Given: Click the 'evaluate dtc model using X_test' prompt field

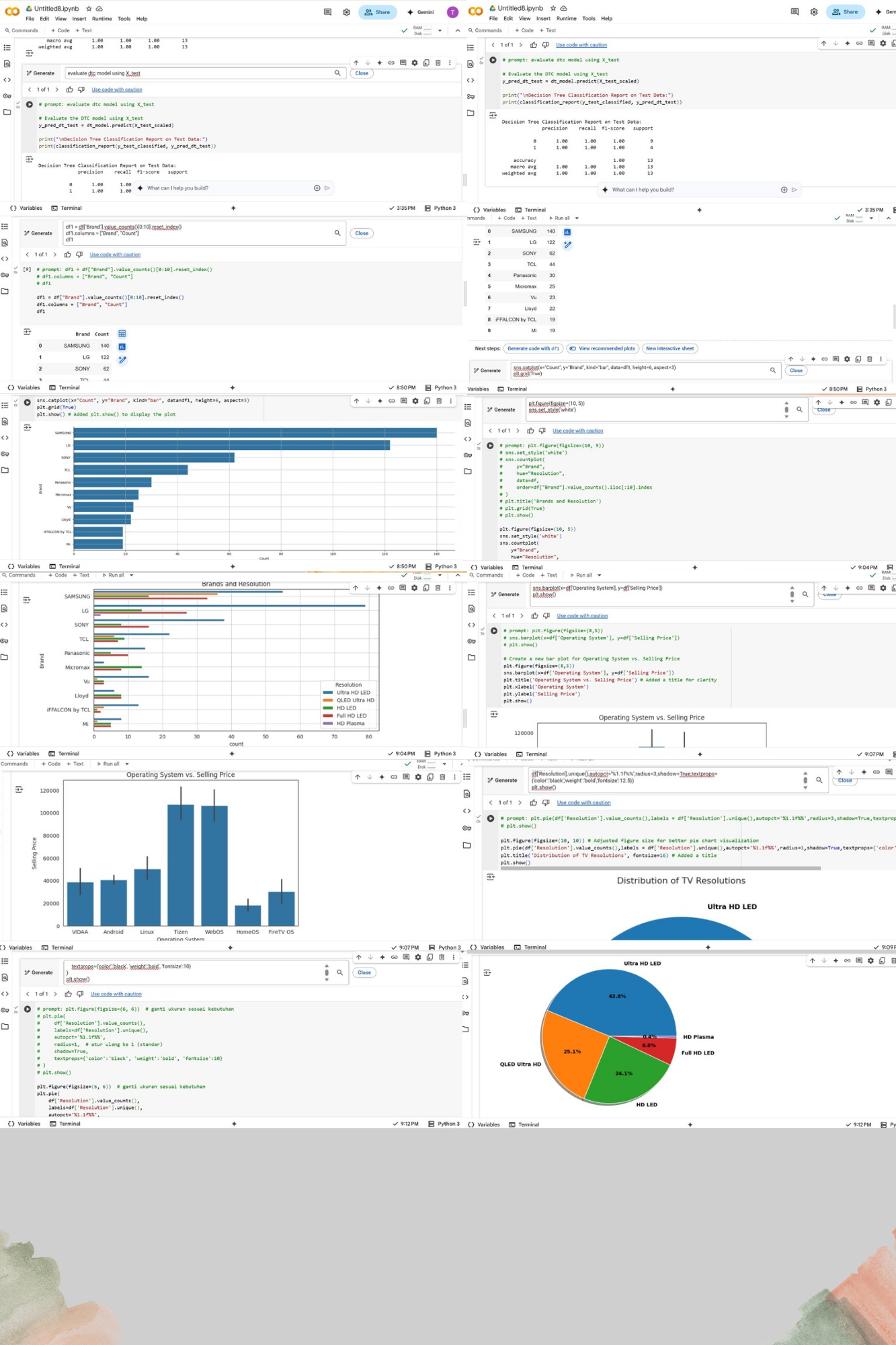Looking at the screenshot, I should (x=205, y=73).
